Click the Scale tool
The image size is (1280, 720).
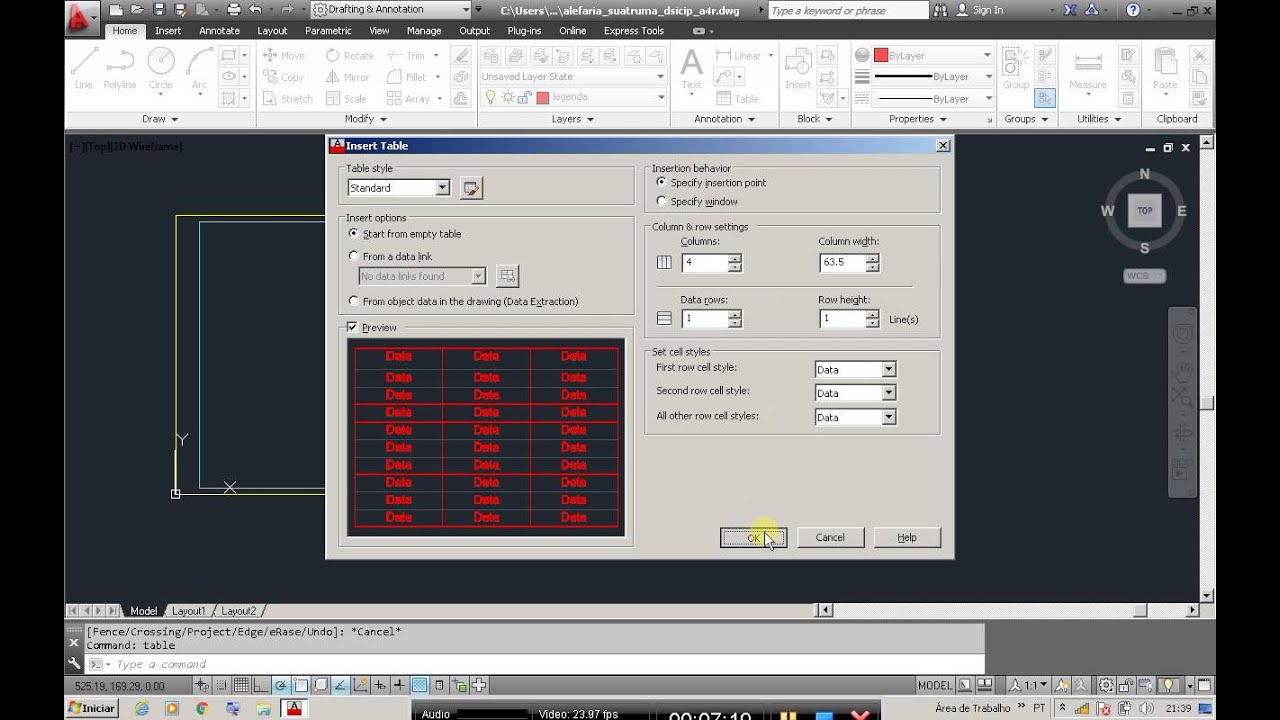tap(346, 99)
